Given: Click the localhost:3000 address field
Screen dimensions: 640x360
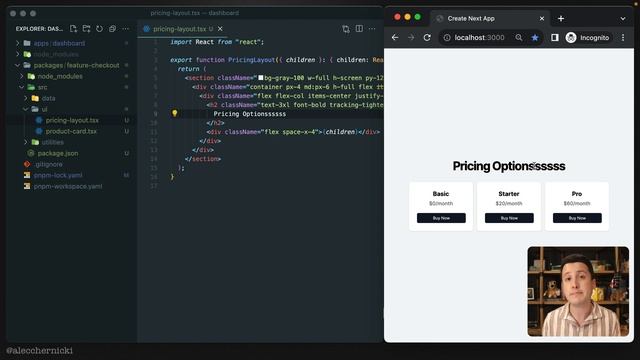Looking at the screenshot, I should (x=480, y=38).
